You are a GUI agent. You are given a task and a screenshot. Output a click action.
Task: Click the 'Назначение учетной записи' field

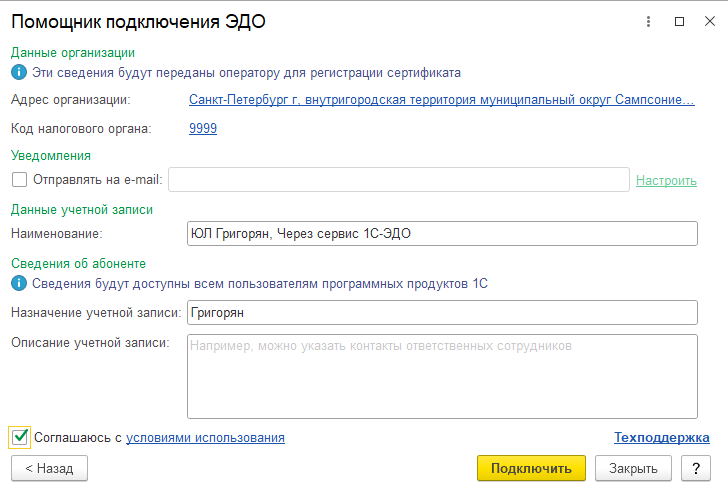coord(441,313)
